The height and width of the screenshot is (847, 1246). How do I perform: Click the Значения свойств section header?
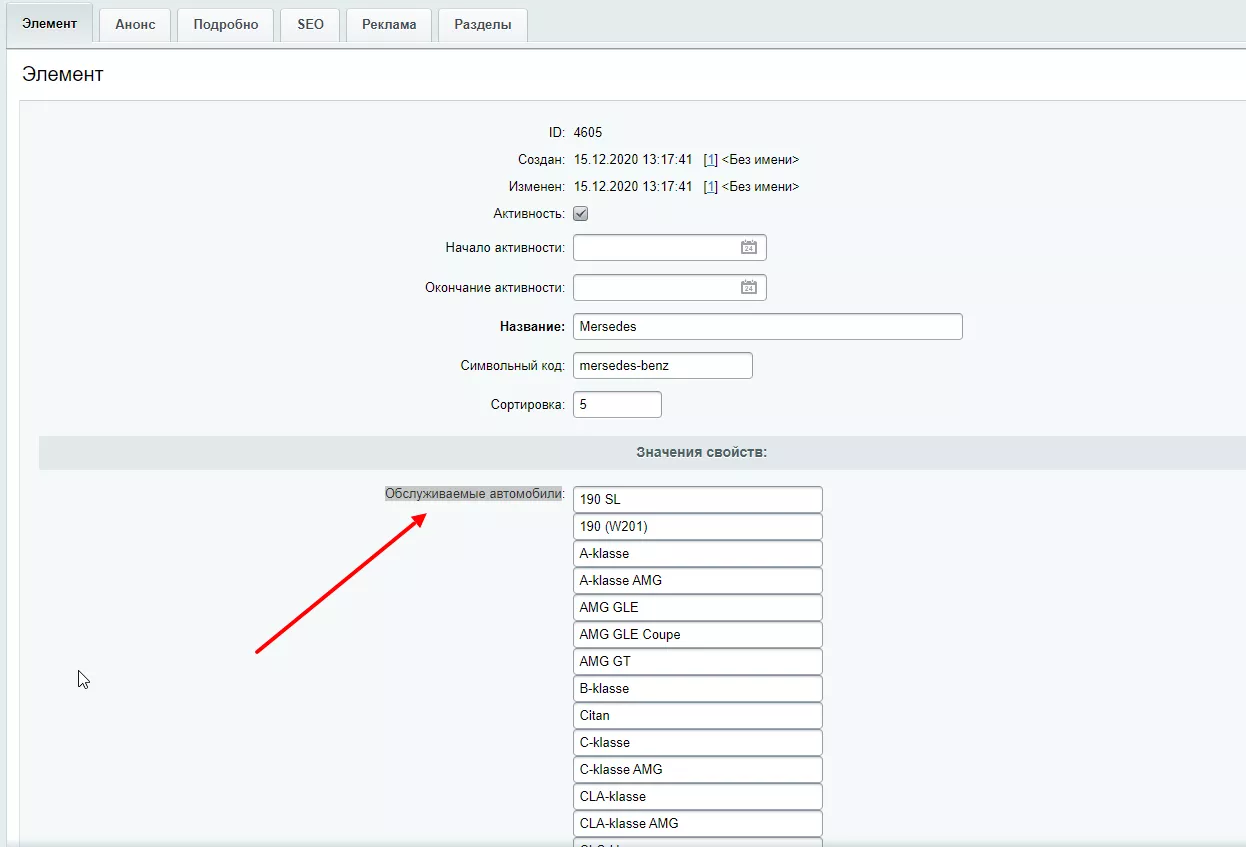point(701,452)
